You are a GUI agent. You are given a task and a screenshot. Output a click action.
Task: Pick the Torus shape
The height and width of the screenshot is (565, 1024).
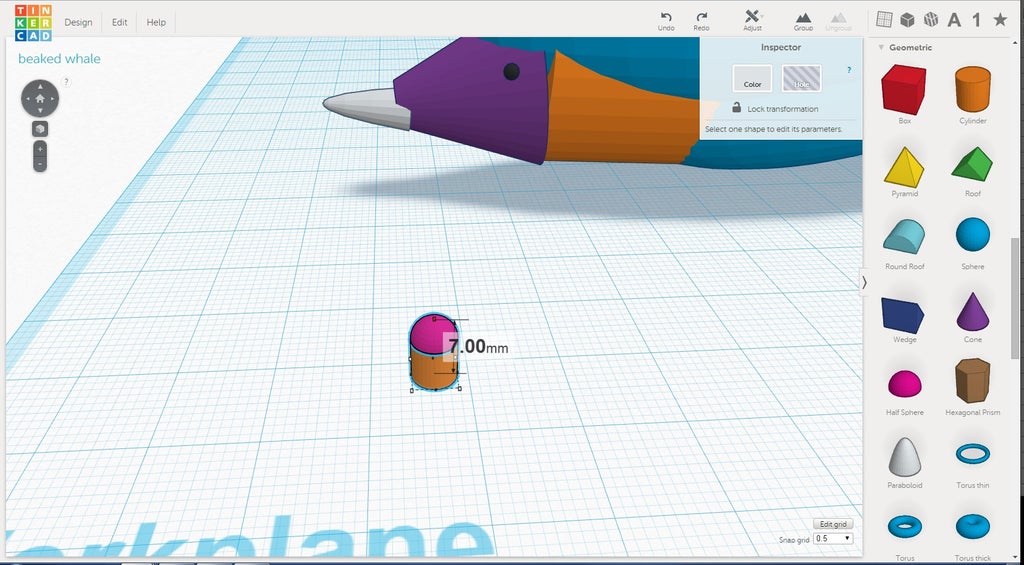[904, 525]
